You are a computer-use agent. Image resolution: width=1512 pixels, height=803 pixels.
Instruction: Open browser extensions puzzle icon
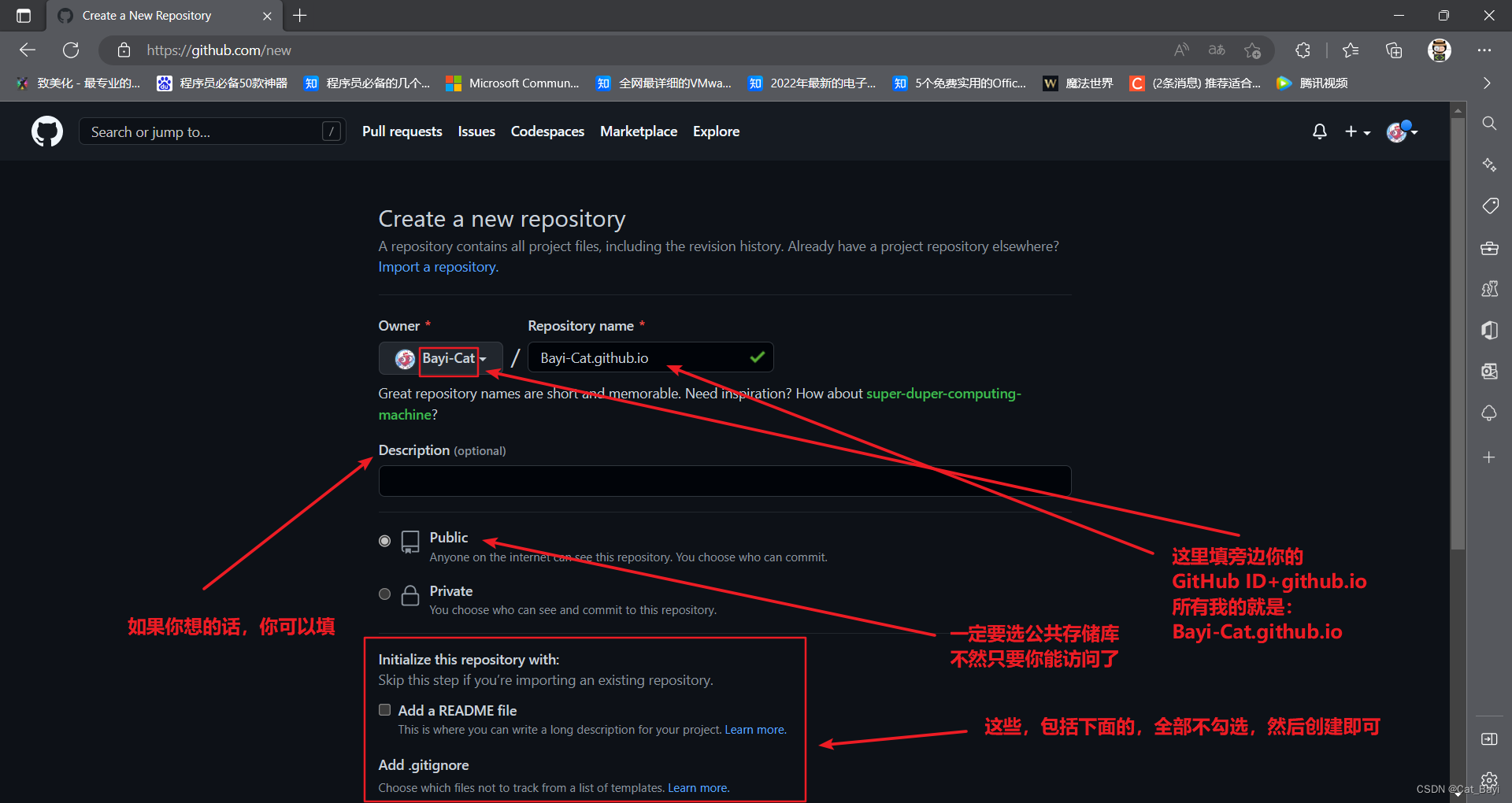(1303, 50)
